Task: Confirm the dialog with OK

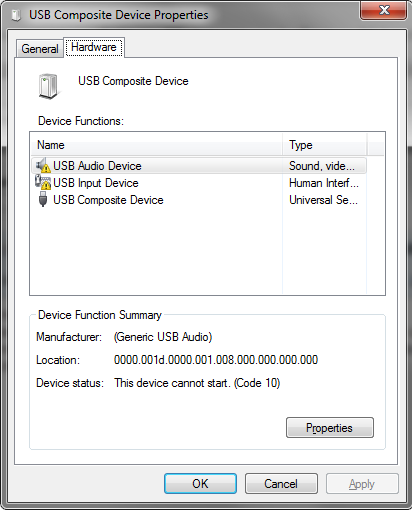Action: point(200,483)
